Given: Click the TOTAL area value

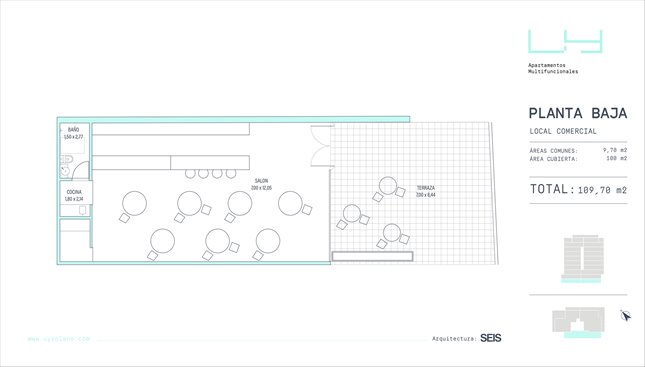Looking at the screenshot, I should [602, 190].
